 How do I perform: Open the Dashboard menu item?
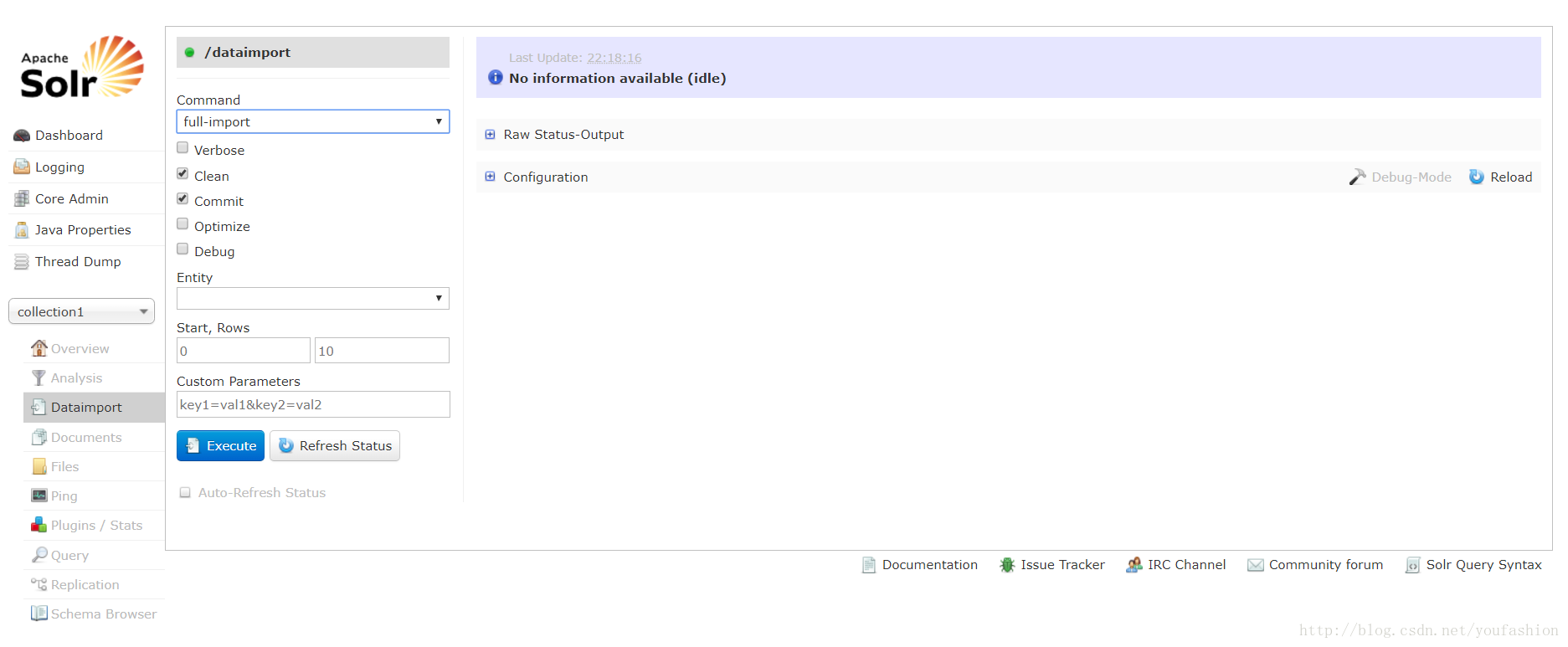coord(69,136)
